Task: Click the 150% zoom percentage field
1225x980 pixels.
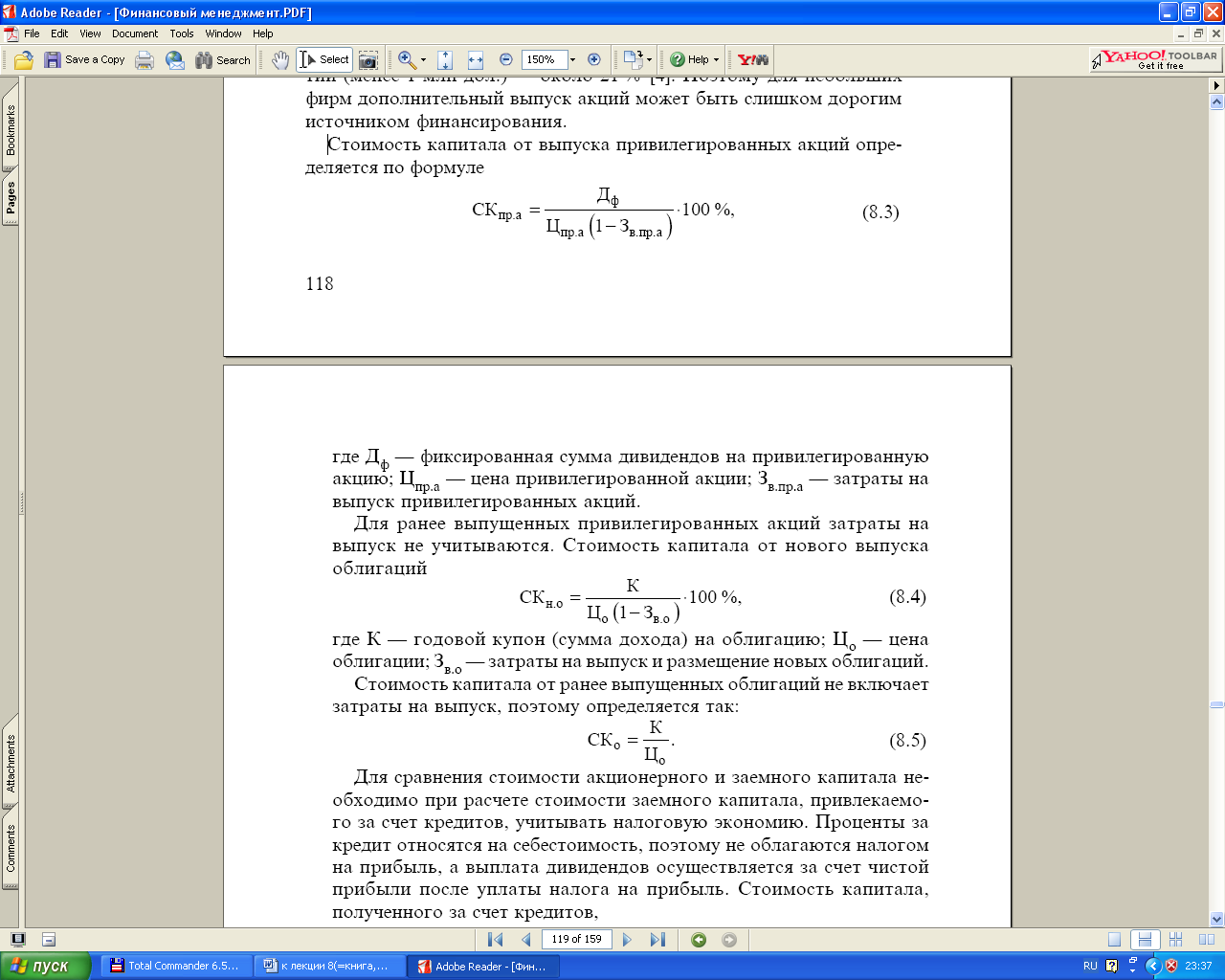Action: (x=545, y=59)
